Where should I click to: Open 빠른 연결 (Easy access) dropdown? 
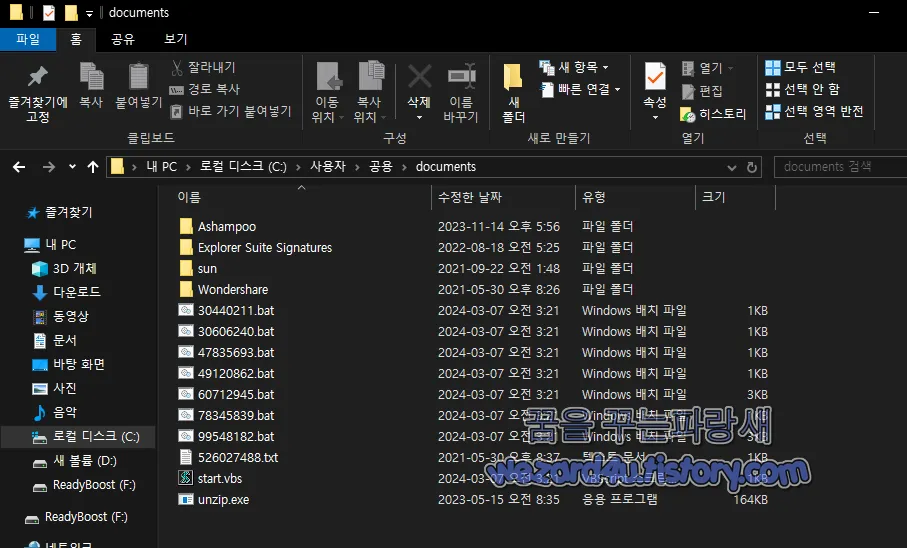580,89
